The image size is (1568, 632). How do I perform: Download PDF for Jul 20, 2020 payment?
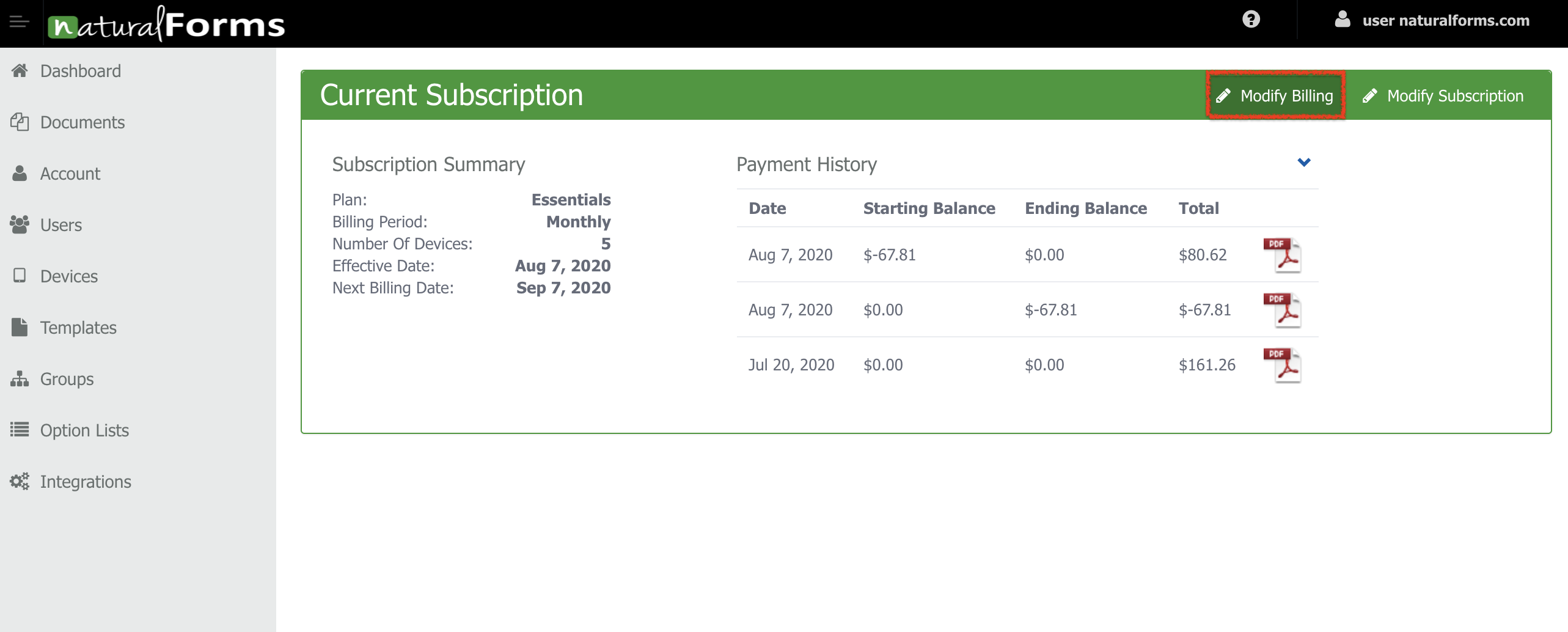click(x=1281, y=365)
